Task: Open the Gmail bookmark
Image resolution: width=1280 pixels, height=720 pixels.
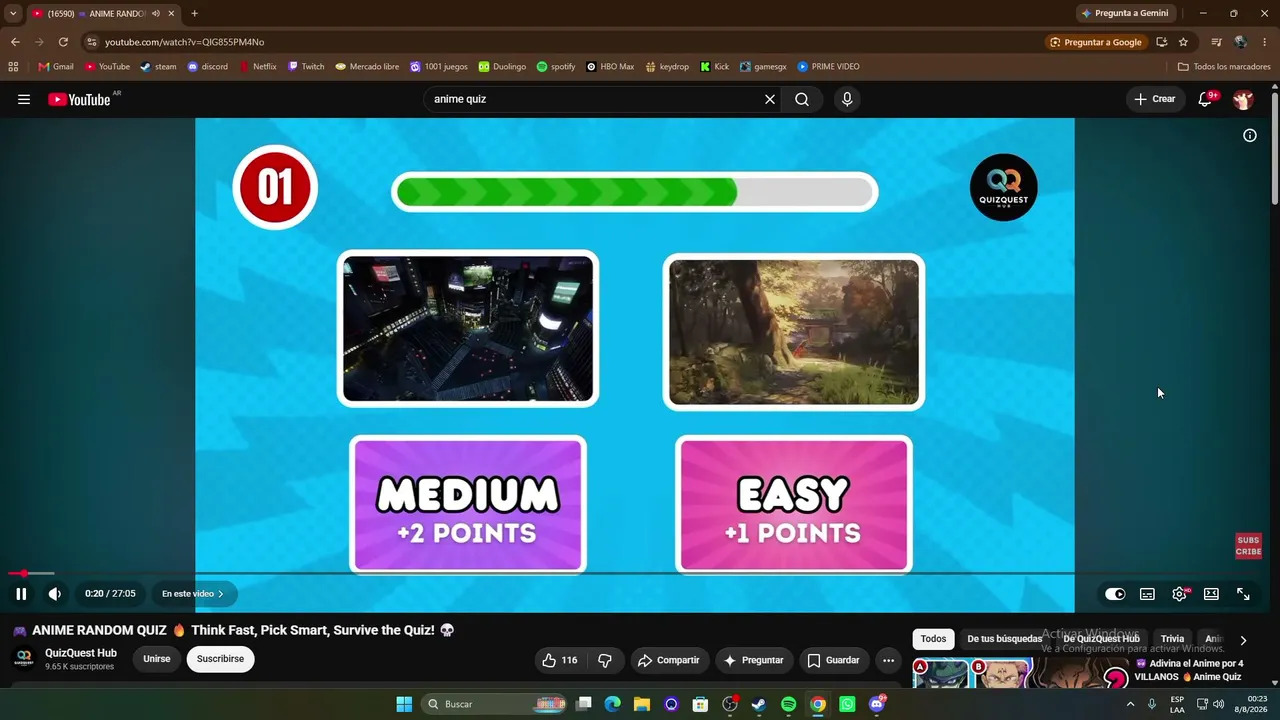Action: click(x=56, y=67)
